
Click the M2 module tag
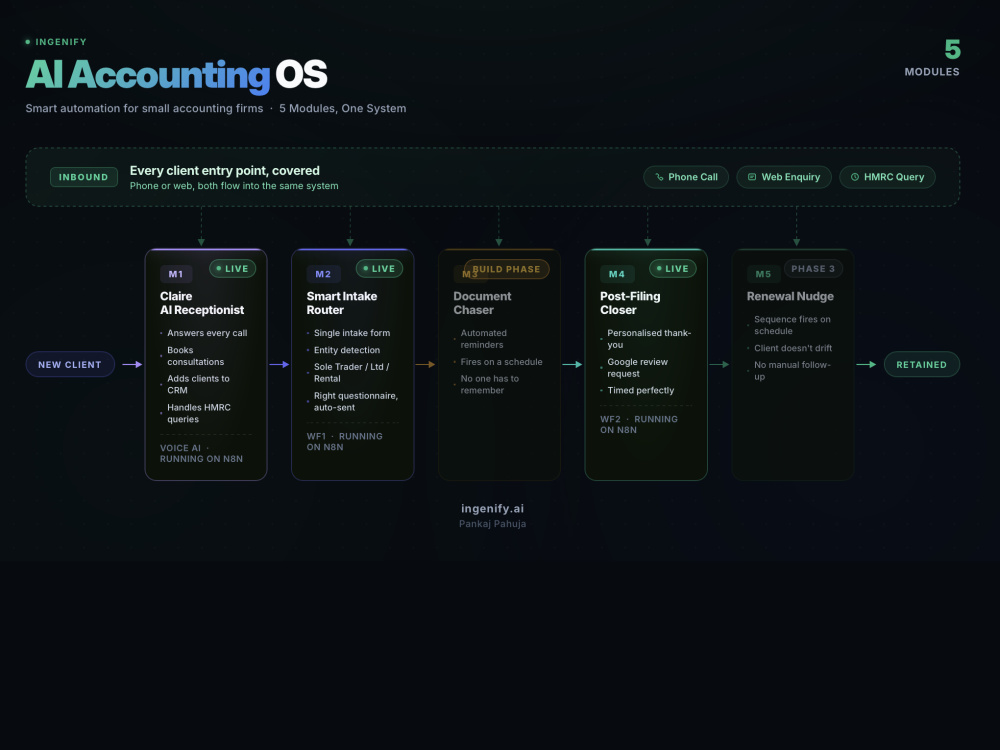(x=323, y=274)
